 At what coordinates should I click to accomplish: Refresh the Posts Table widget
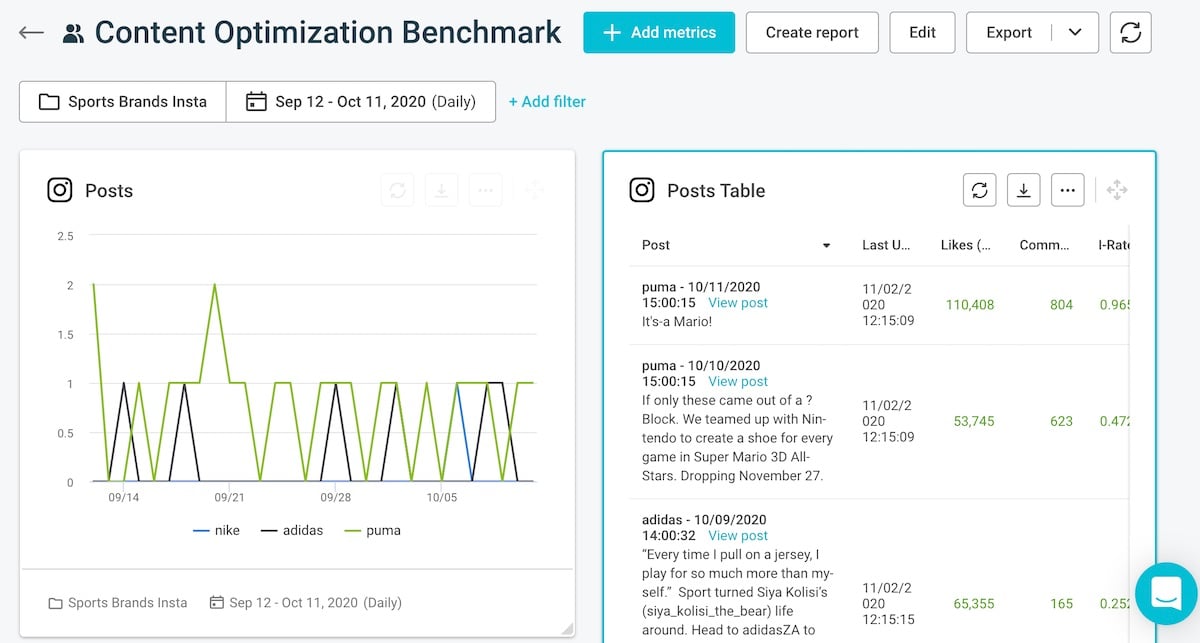(980, 190)
